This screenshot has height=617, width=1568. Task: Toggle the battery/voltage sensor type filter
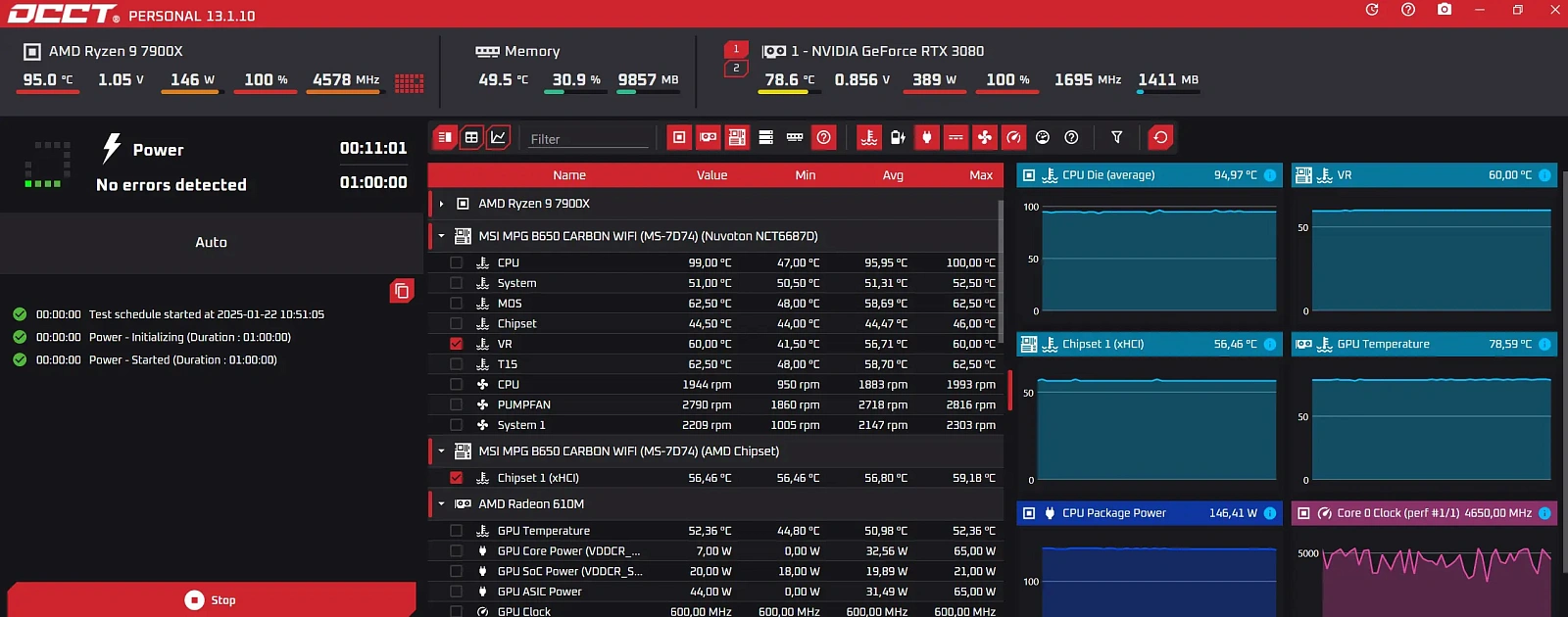tap(898, 137)
